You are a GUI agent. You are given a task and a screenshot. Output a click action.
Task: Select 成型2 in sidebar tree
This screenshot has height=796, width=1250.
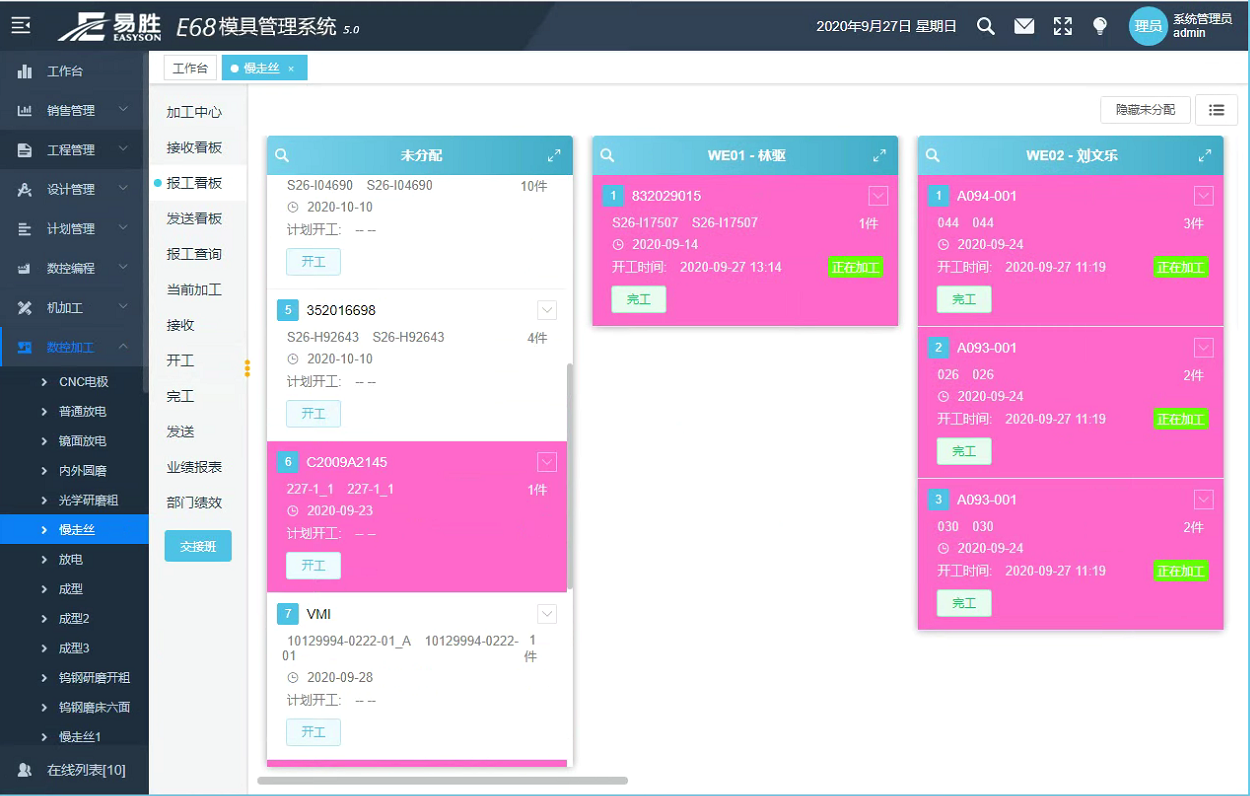point(74,618)
